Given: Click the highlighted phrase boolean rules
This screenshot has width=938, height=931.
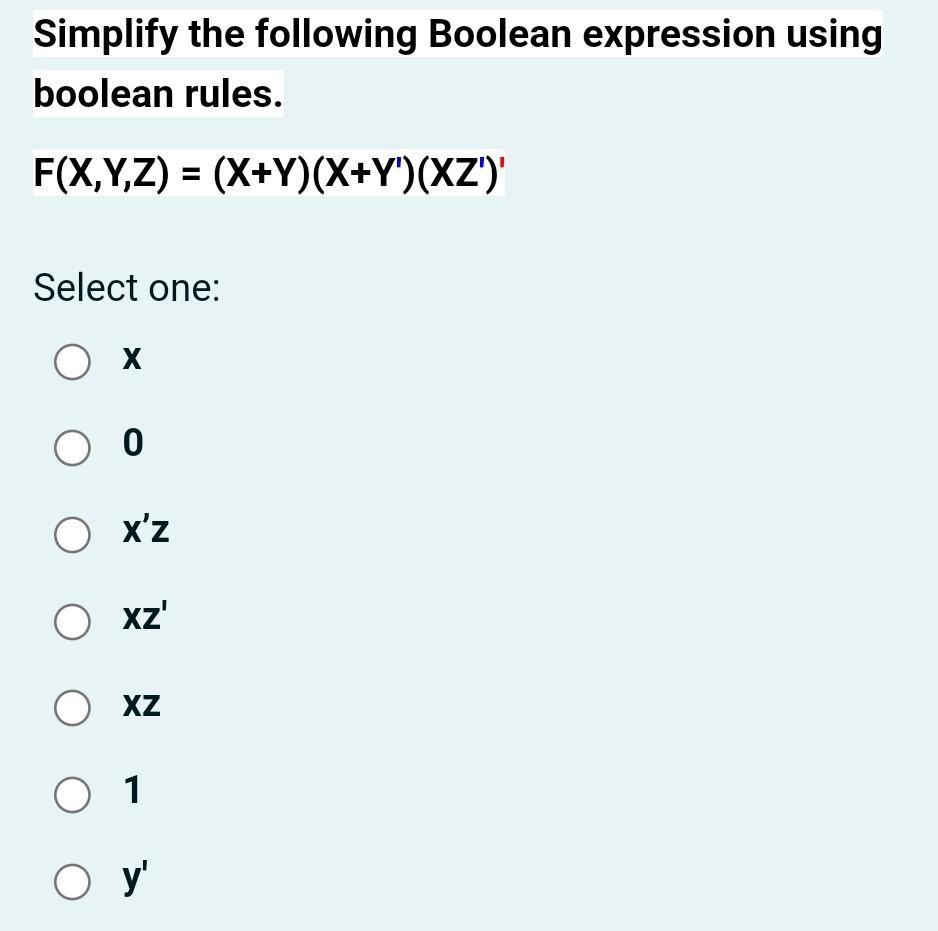Looking at the screenshot, I should 157,94.
